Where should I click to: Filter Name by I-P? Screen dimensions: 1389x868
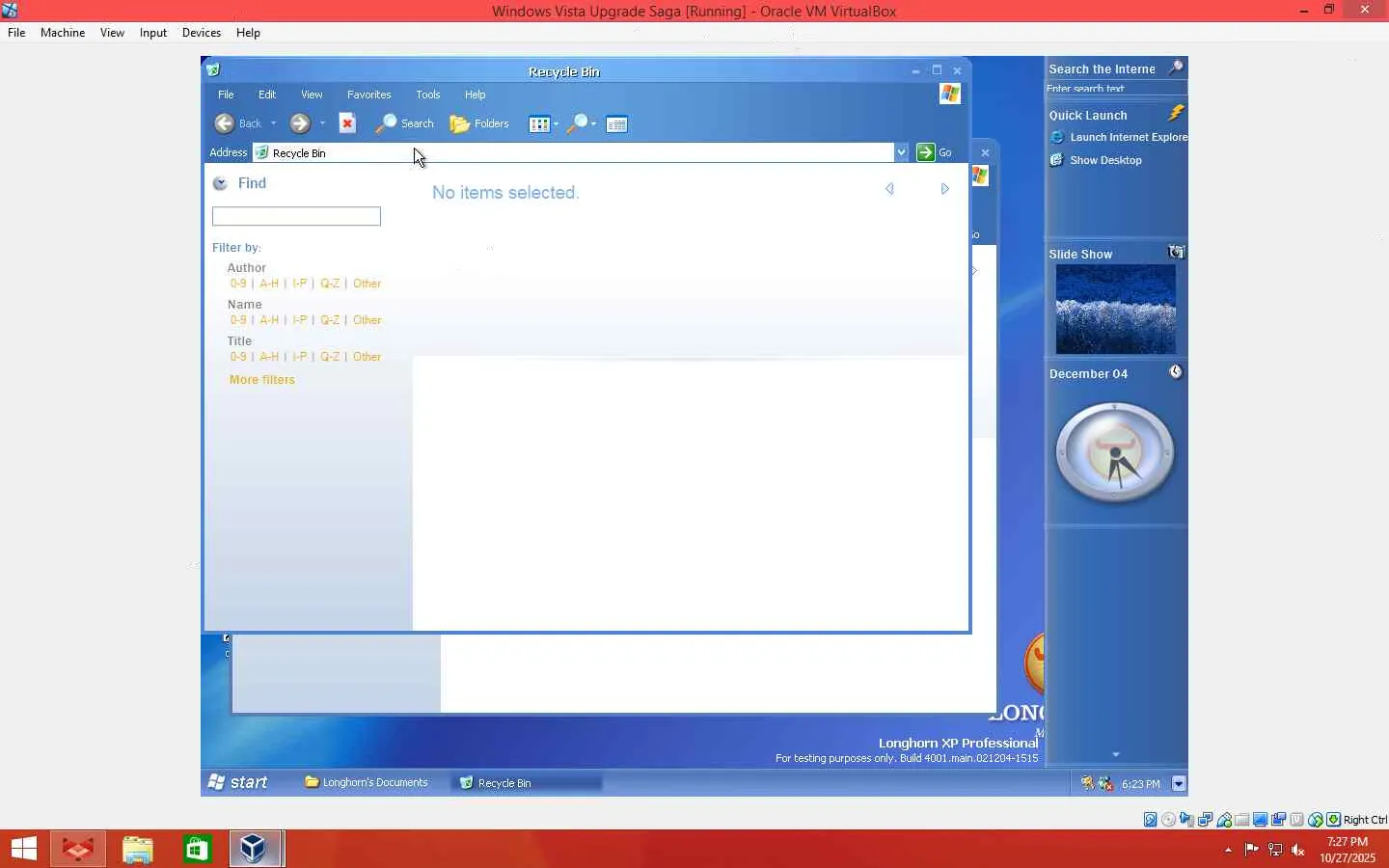(300, 320)
